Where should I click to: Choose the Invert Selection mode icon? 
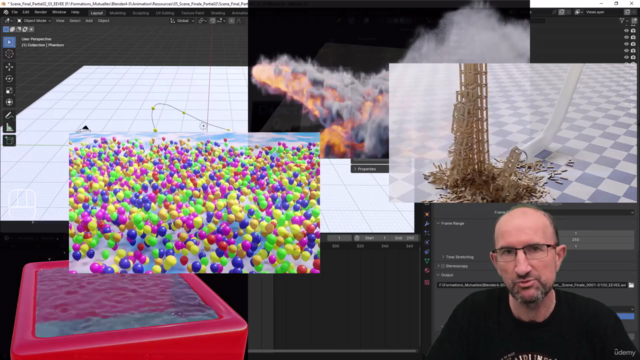click(x=25, y=29)
